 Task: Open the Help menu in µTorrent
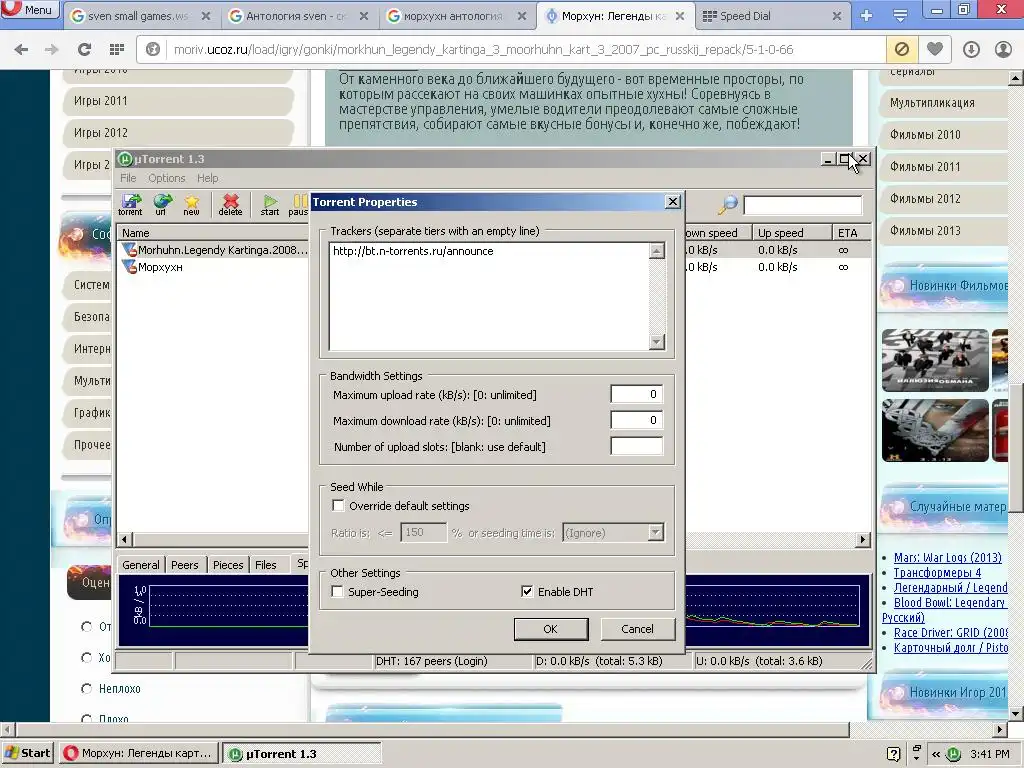[208, 178]
